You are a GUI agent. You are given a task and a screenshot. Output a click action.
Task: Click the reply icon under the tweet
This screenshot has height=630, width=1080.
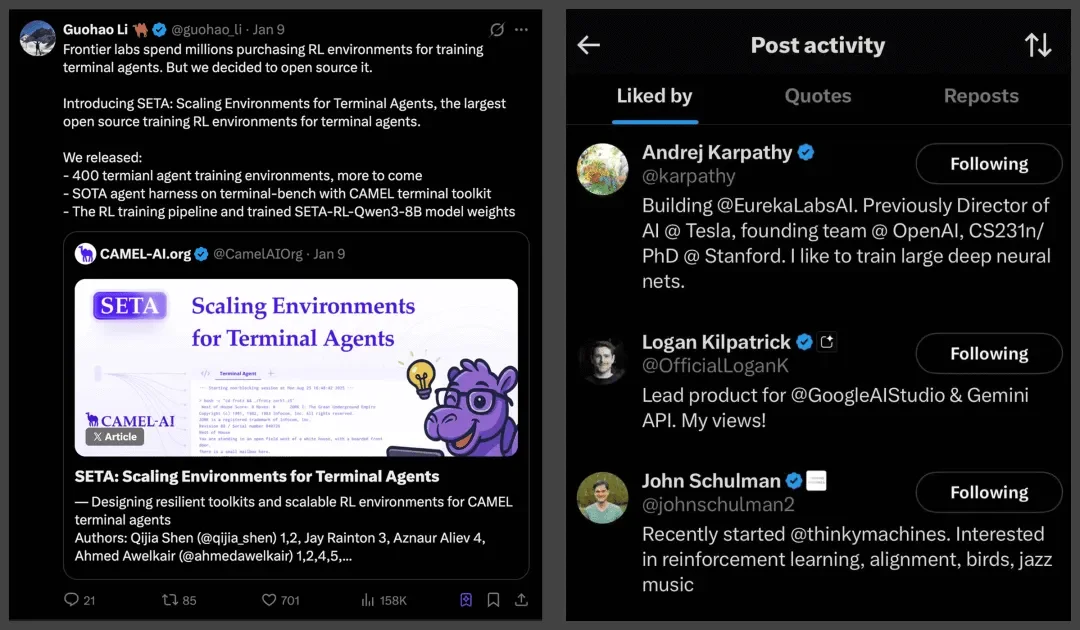coord(71,600)
